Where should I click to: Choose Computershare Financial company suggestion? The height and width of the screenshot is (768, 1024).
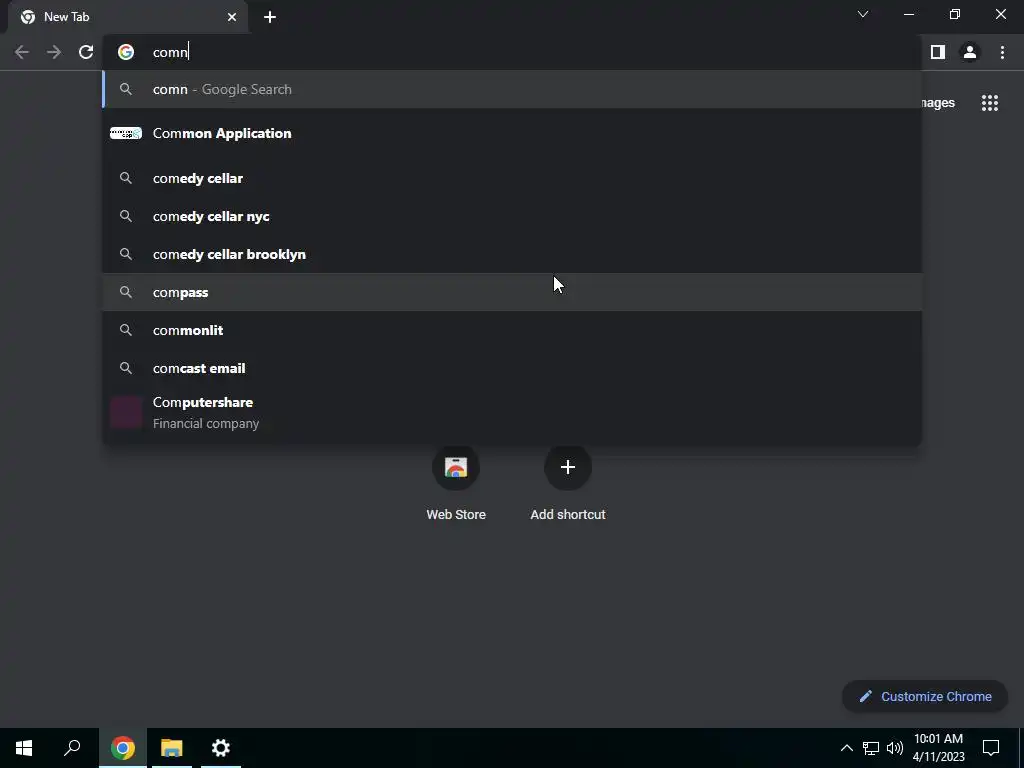point(513,413)
